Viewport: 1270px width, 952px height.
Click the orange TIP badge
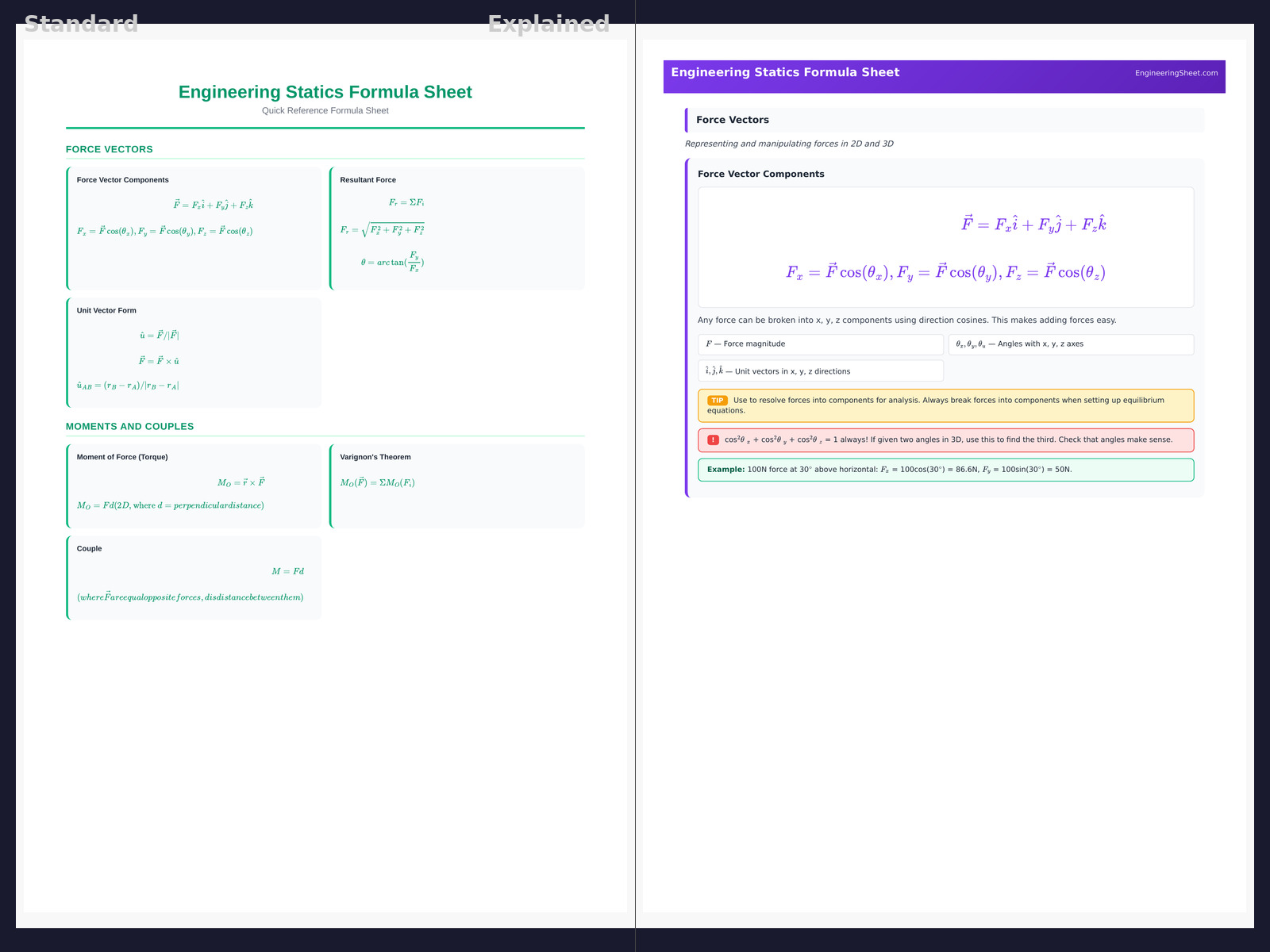[x=717, y=401]
